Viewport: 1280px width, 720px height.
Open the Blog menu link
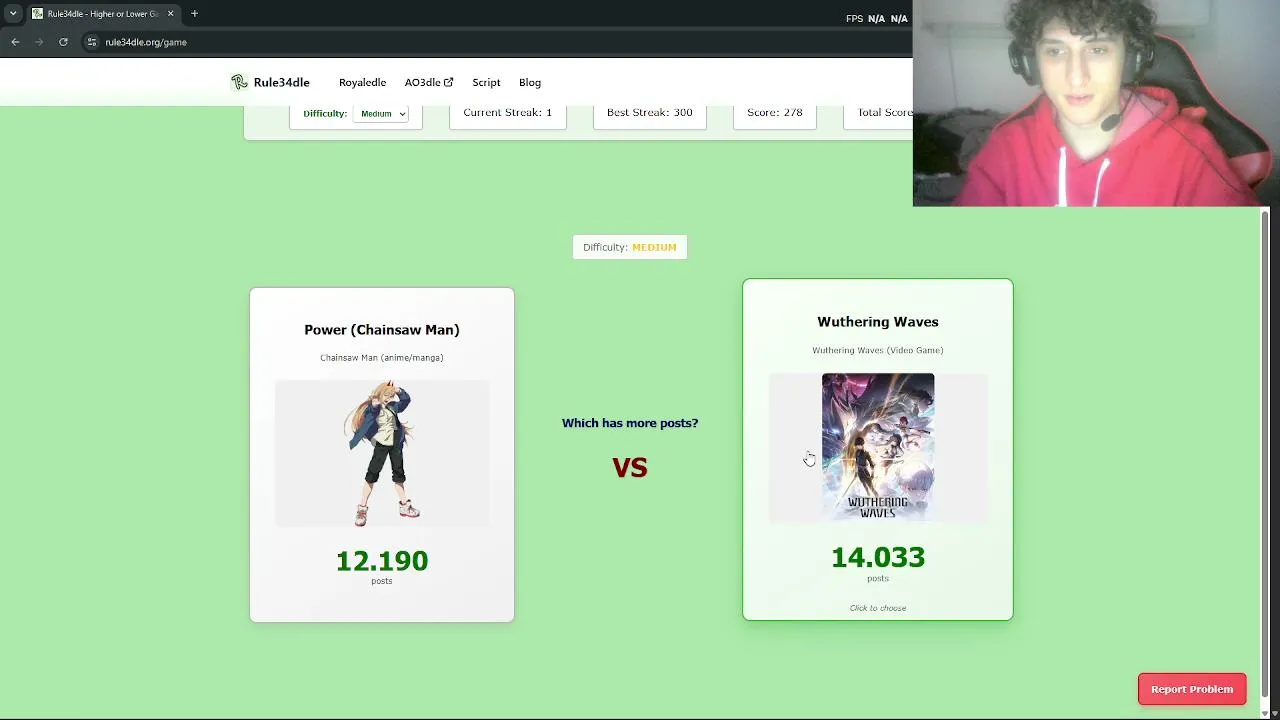click(530, 82)
